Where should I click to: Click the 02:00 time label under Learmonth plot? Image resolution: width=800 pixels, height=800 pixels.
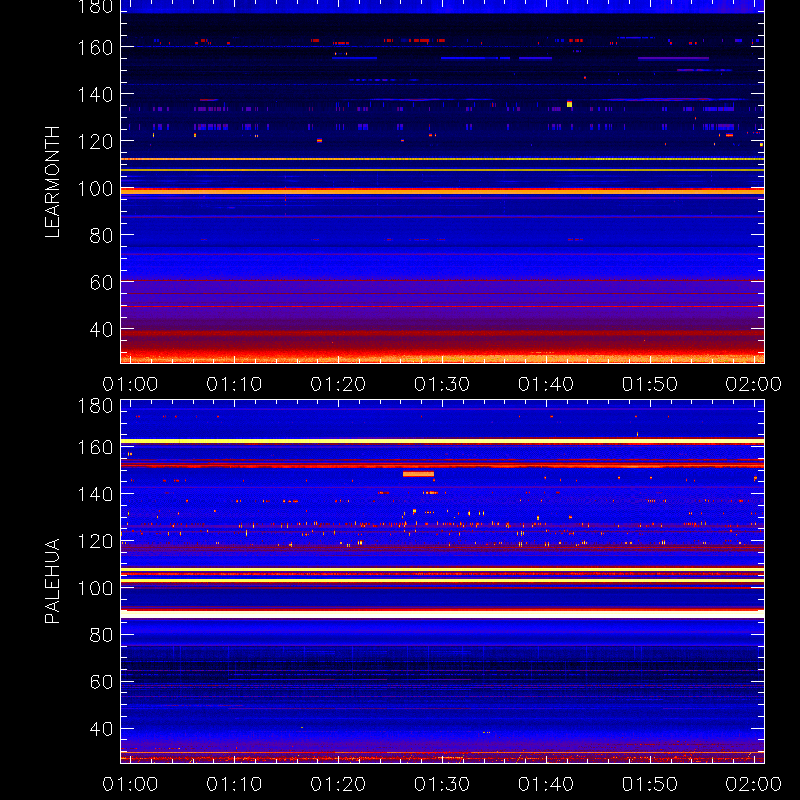click(754, 384)
